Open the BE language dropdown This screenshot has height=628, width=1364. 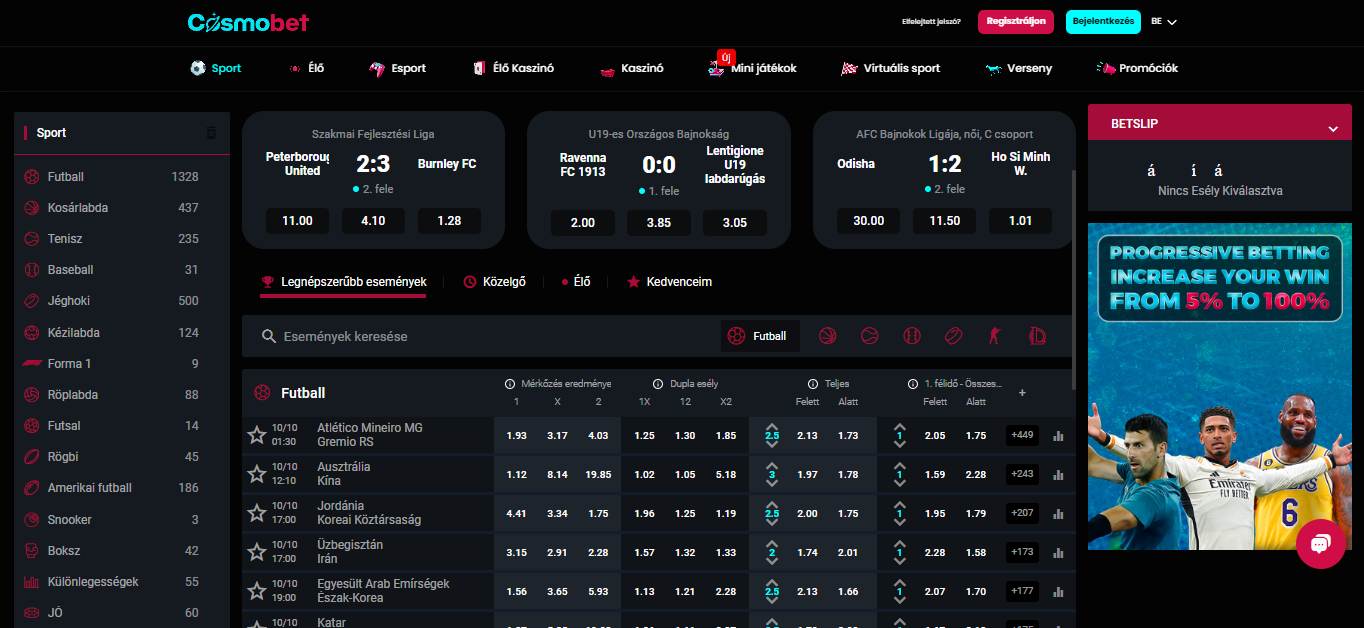point(1164,21)
